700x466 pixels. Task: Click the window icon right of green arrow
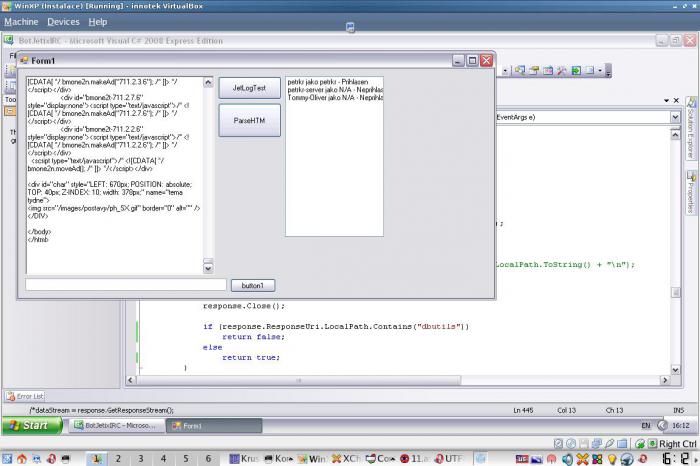coord(589,71)
